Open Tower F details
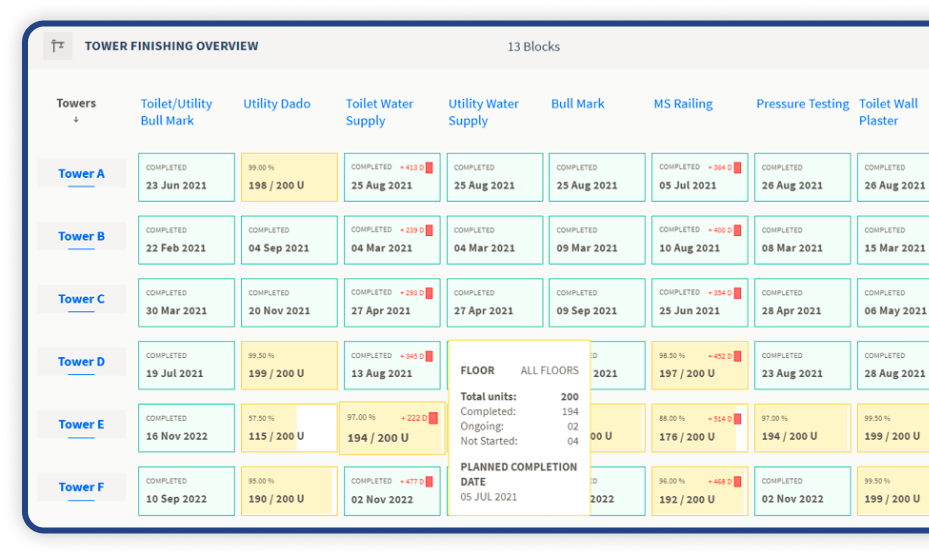 [x=81, y=487]
